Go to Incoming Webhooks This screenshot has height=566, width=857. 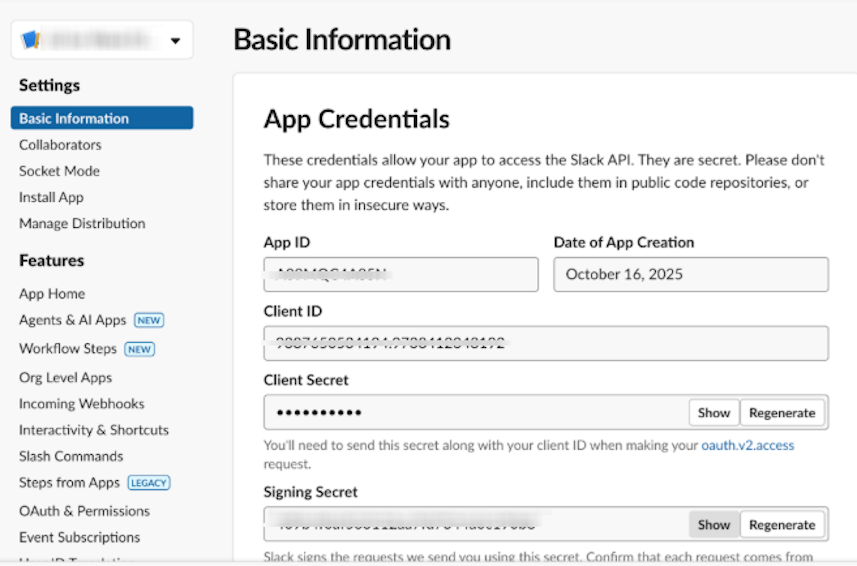coord(81,404)
